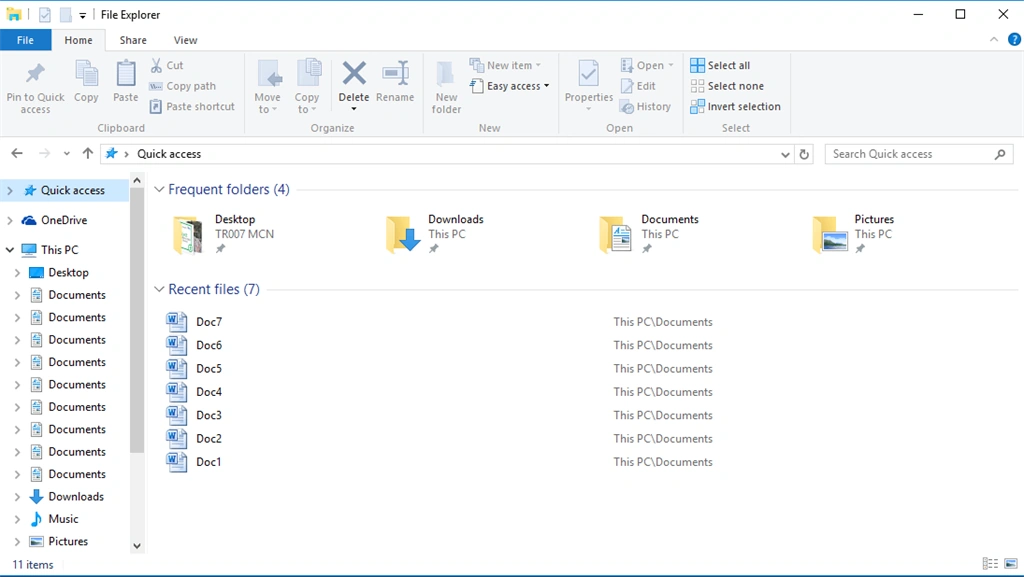Click the Delete X icon
The height and width of the screenshot is (577, 1024).
pyautogui.click(x=354, y=73)
